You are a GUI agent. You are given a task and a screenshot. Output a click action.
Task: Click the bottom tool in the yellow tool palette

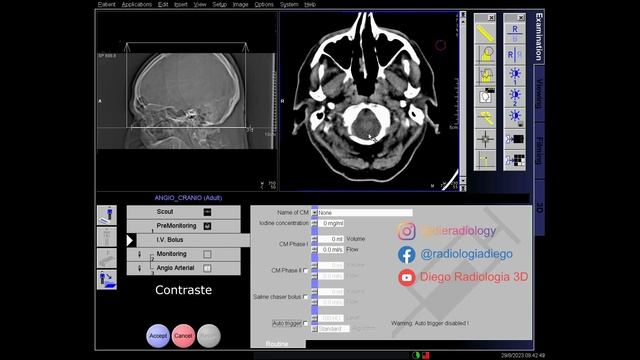pos(485,160)
